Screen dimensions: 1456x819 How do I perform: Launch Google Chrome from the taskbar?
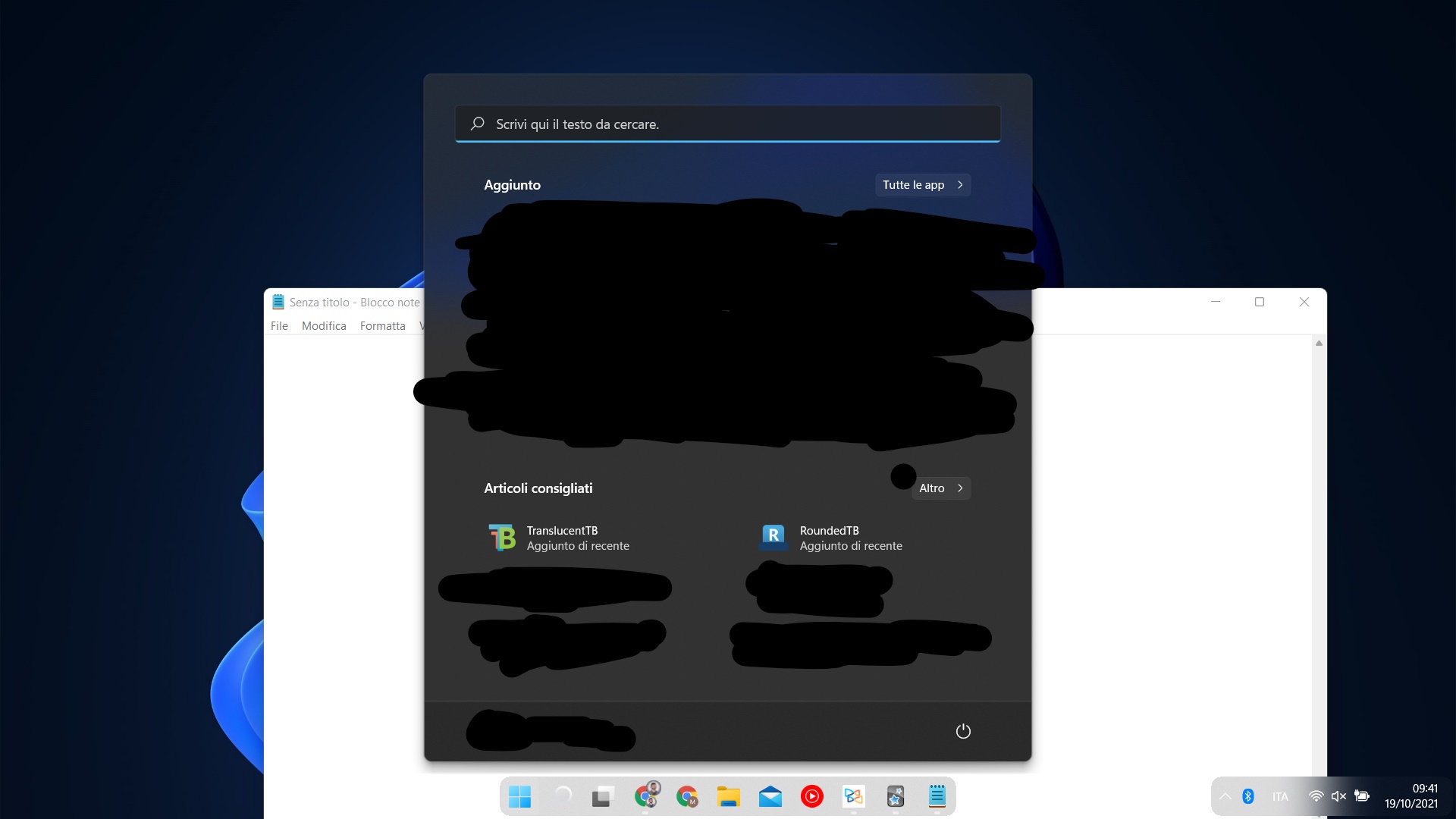pos(688,796)
